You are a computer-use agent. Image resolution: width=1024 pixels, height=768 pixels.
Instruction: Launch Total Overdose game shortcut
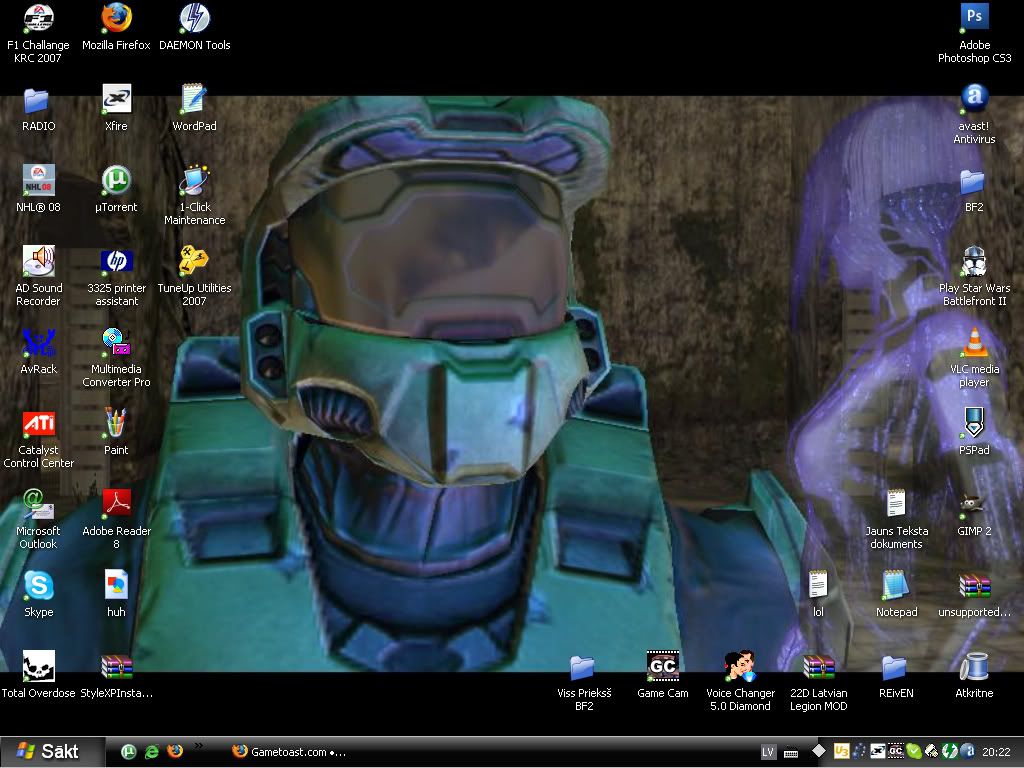point(38,675)
